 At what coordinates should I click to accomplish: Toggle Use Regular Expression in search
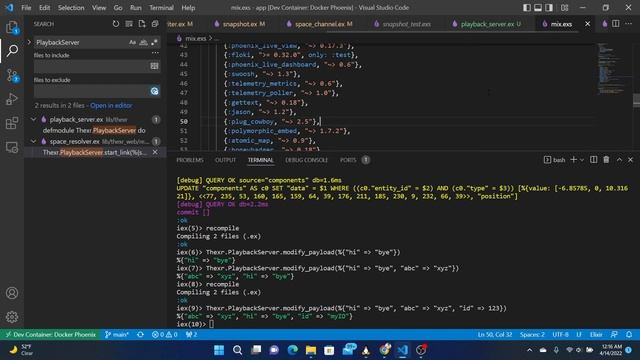[154, 42]
